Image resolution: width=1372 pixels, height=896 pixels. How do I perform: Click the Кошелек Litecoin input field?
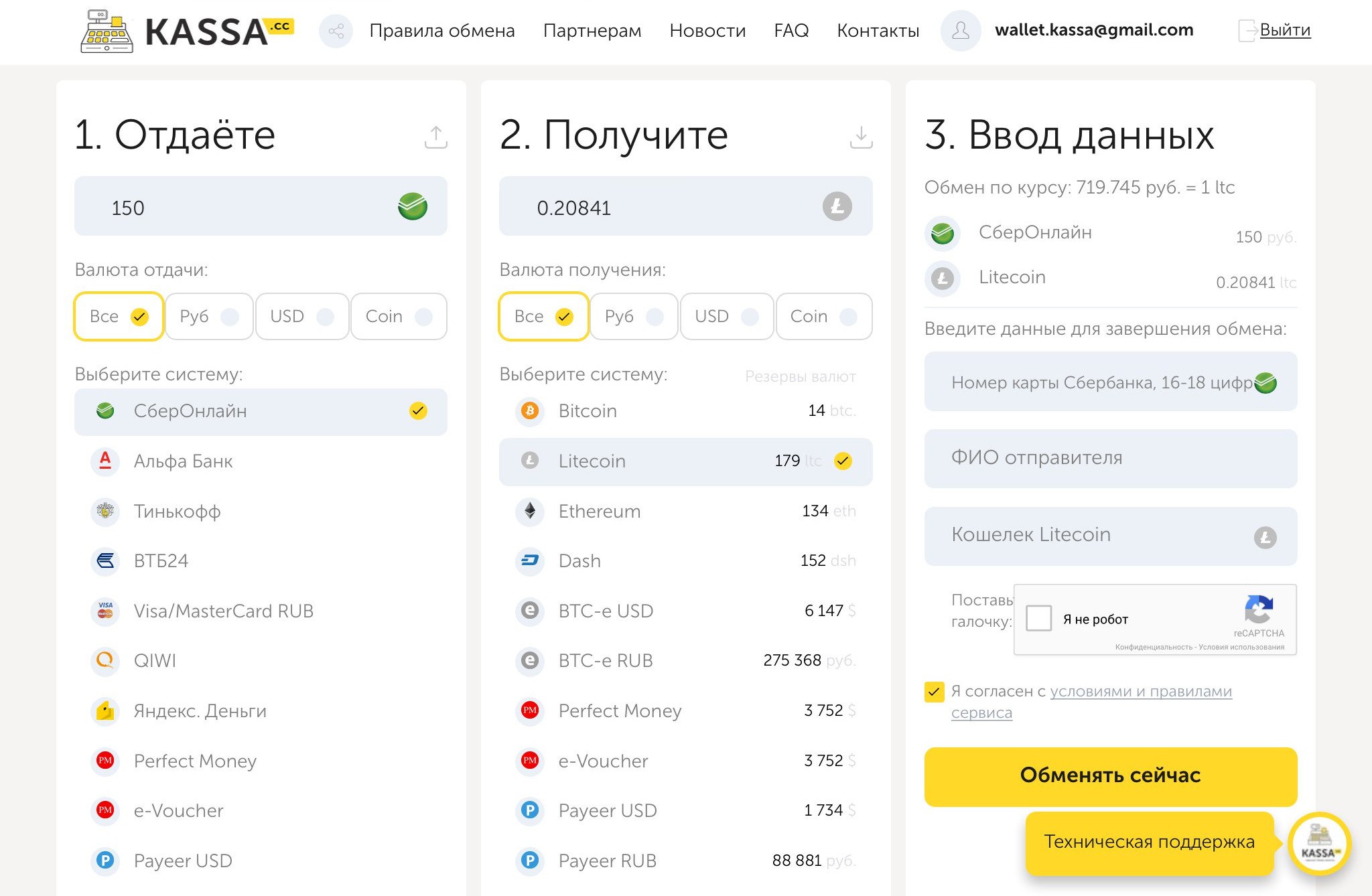1111,536
